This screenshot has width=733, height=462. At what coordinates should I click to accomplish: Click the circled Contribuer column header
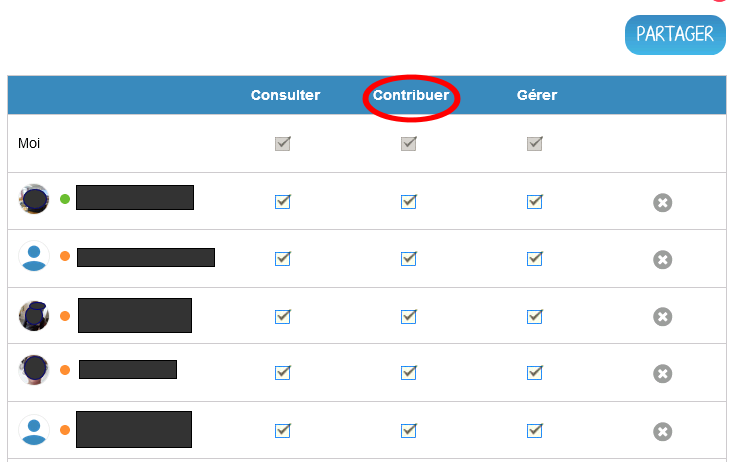click(411, 96)
